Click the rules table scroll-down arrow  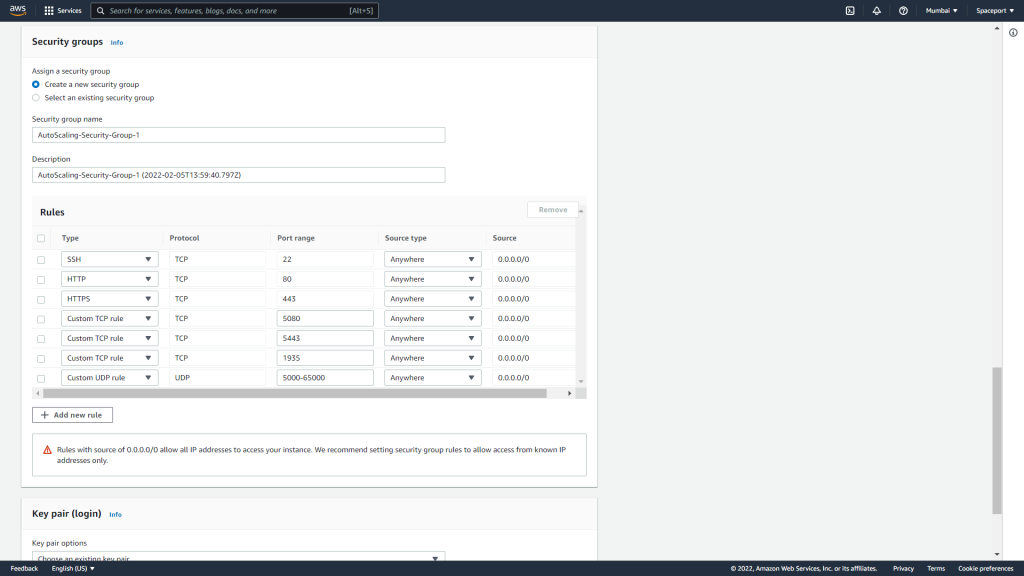[x=581, y=381]
